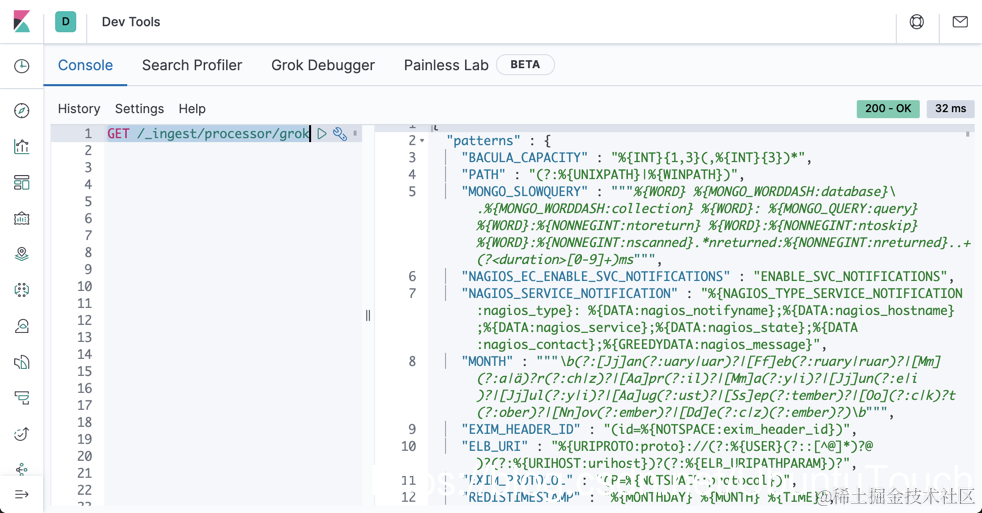The image size is (982, 513).
Task: Open the space selector D avatar
Action: [66, 21]
